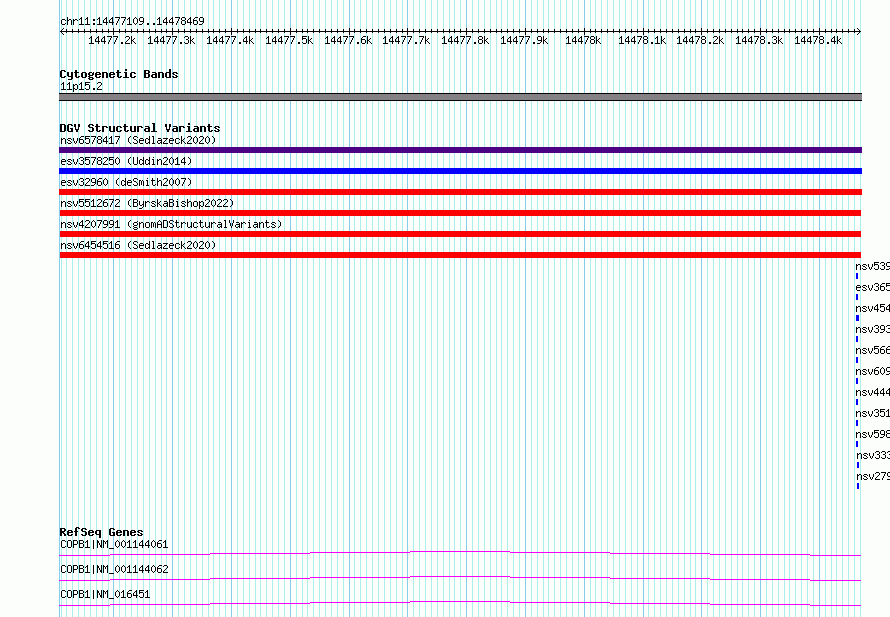This screenshot has height=617, width=890.
Task: Click the blue esv3578250 variant bar
Action: click(460, 171)
